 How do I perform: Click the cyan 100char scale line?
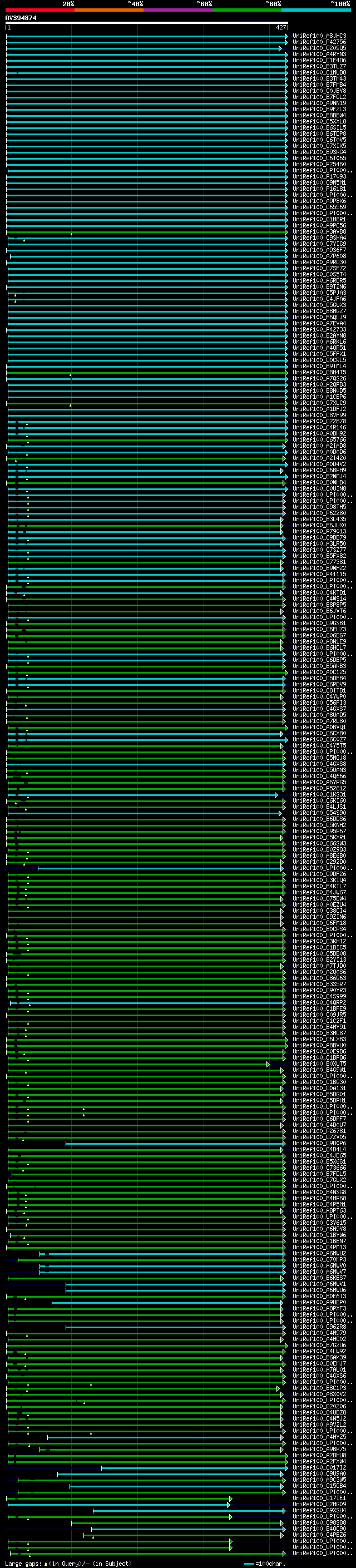pos(249,1564)
